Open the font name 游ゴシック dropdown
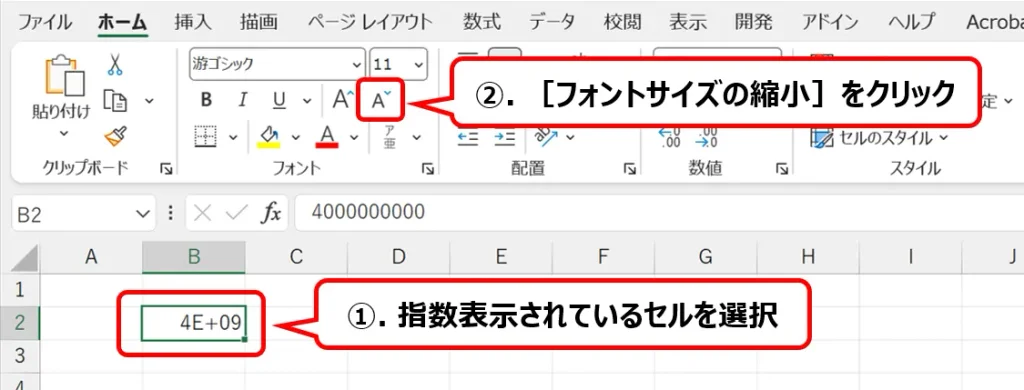The image size is (1024, 390). click(357, 65)
